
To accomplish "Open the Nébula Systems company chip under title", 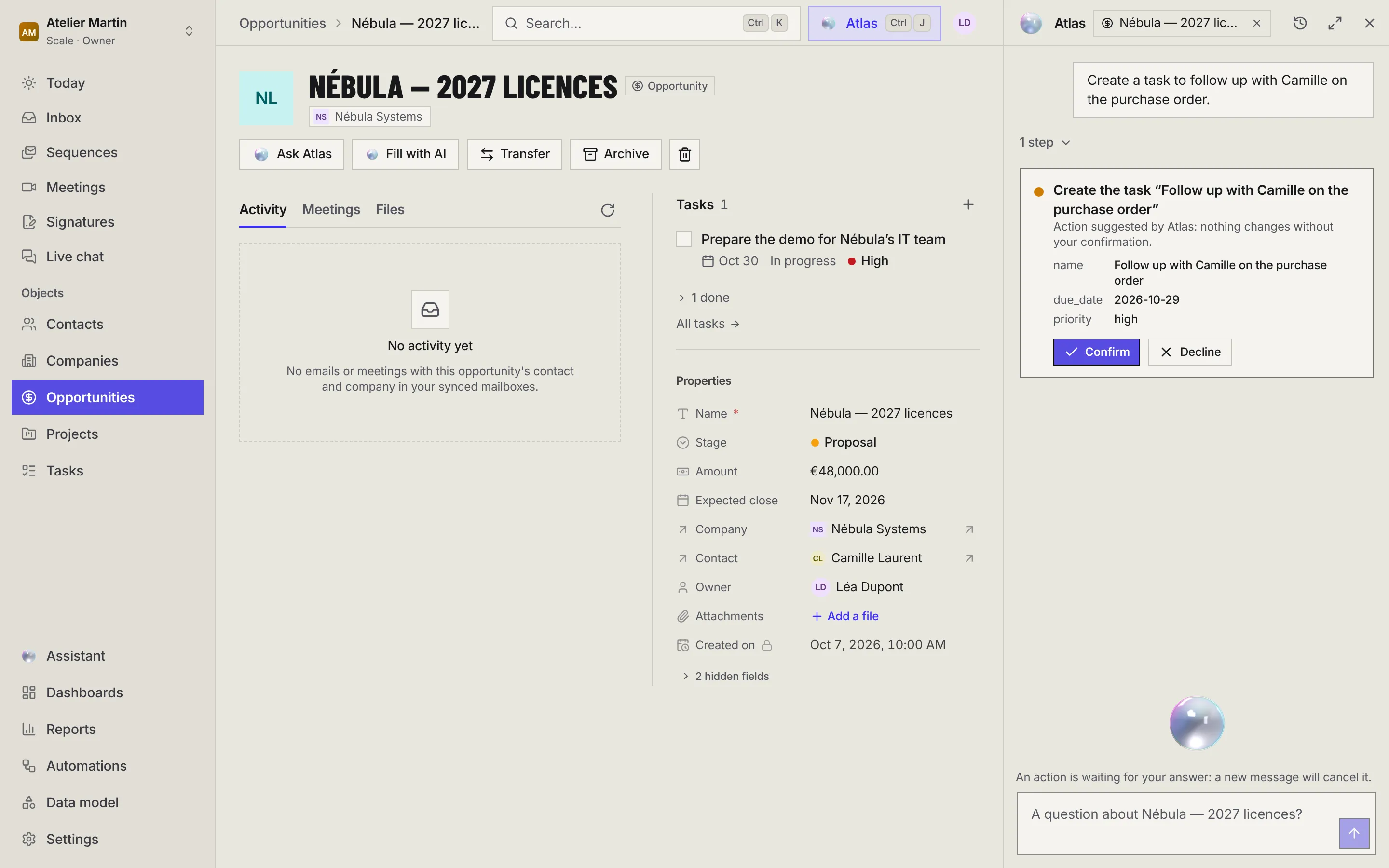I will [369, 117].
